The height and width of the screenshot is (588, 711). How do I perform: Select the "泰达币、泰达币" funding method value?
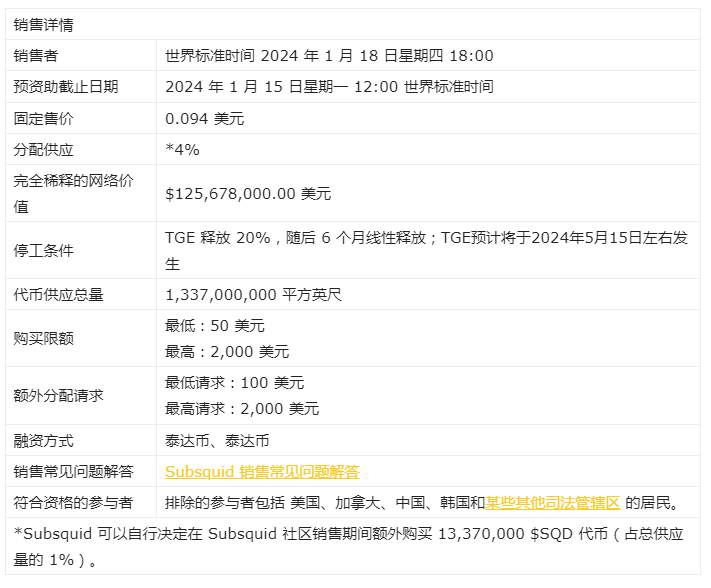(217, 440)
